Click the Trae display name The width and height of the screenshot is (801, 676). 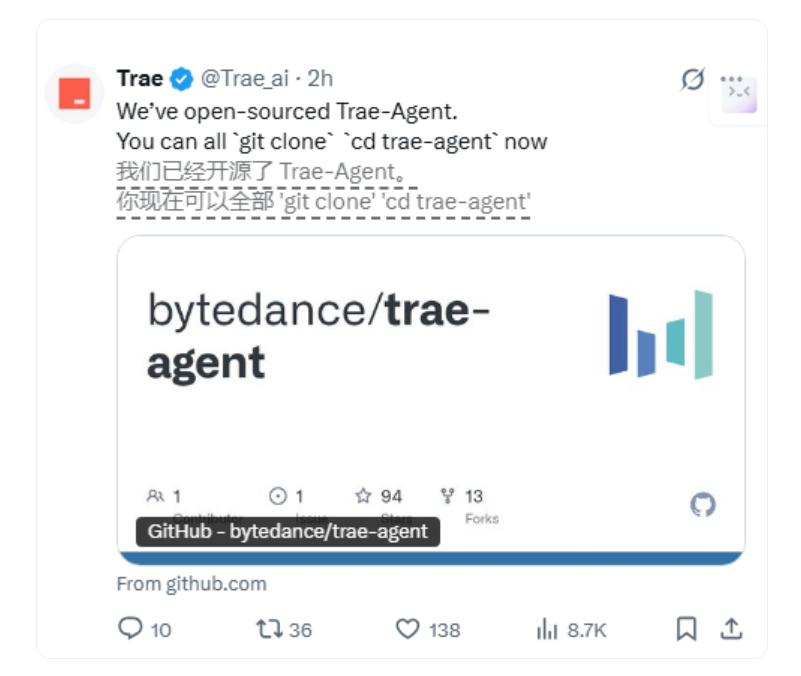pyautogui.click(x=140, y=79)
